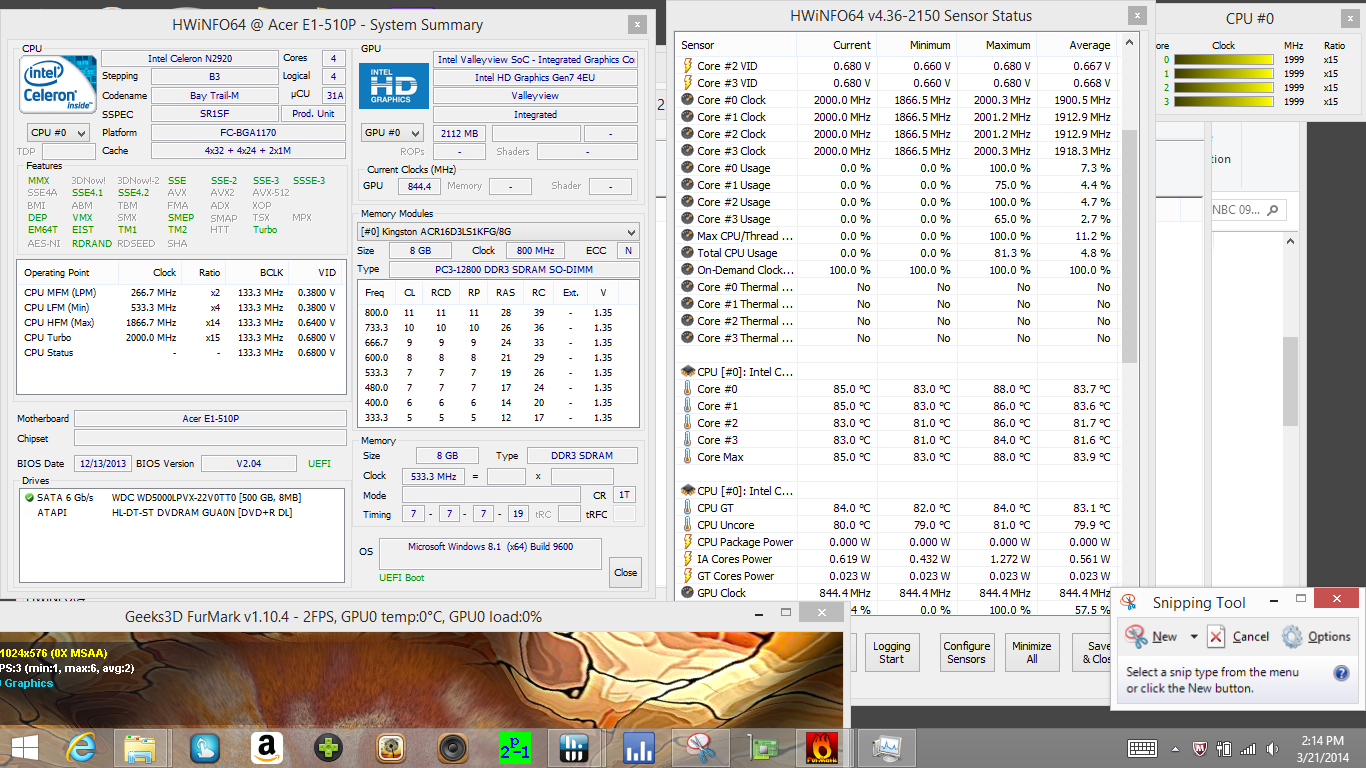Open the green gamepad app on the taskbar
The width and height of the screenshot is (1366, 768).
click(x=327, y=748)
